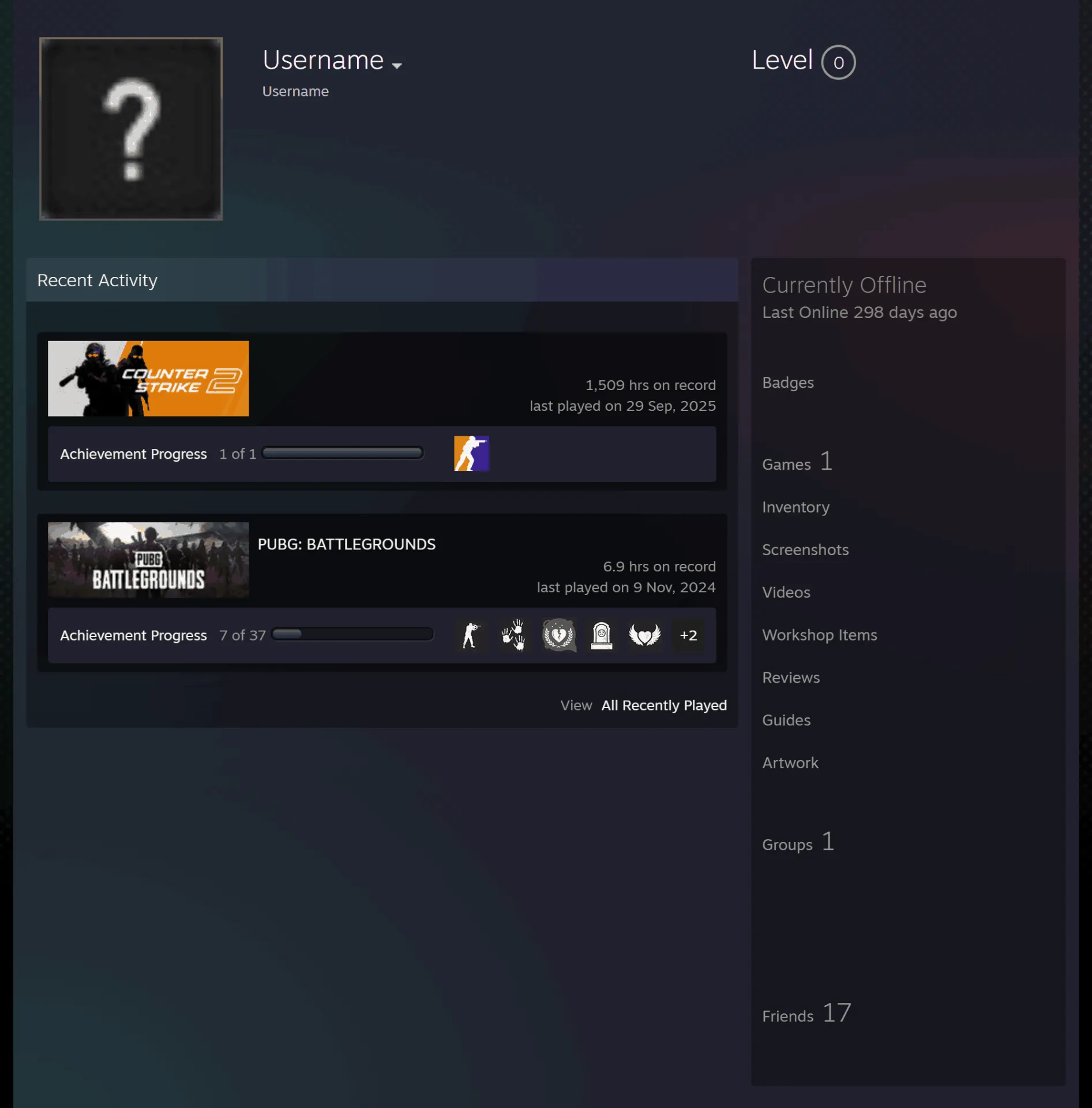Expand the Username dropdown arrow
1092x1108 pixels.
tap(396, 66)
